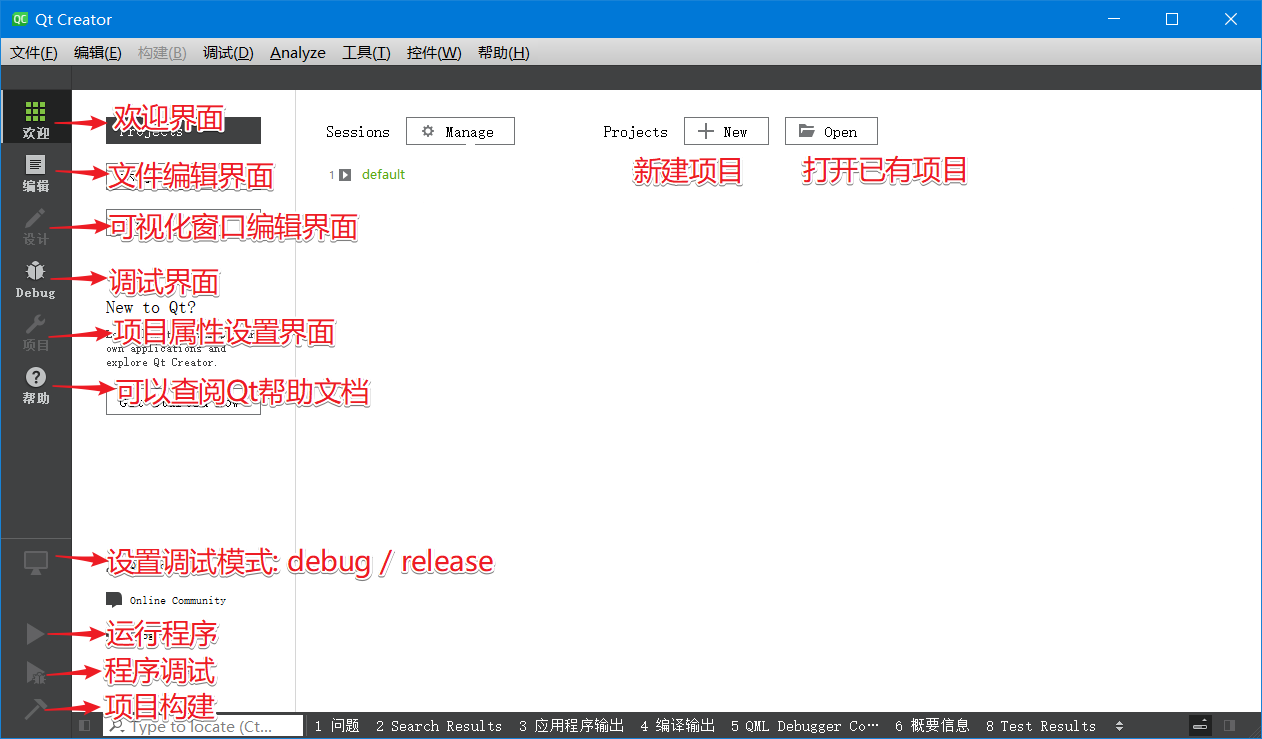Open the default session link
The image size is (1262, 739).
[x=383, y=175]
